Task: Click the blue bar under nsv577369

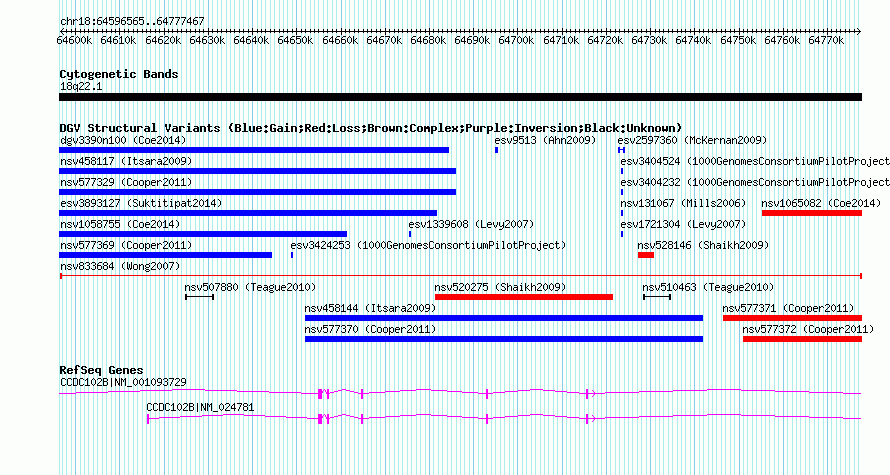Action: tap(165, 255)
